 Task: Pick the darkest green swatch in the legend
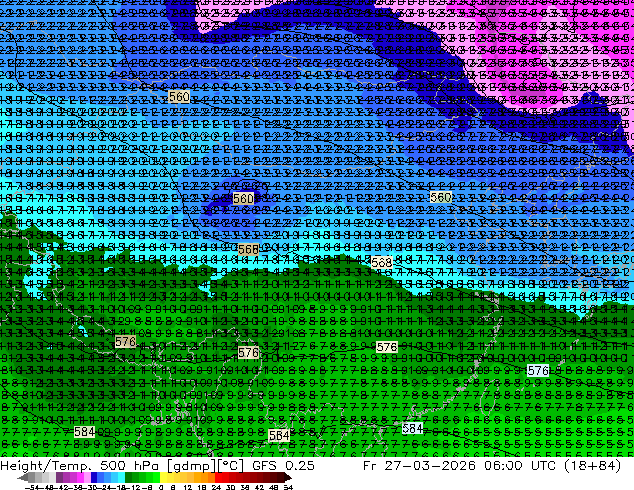[129, 478]
